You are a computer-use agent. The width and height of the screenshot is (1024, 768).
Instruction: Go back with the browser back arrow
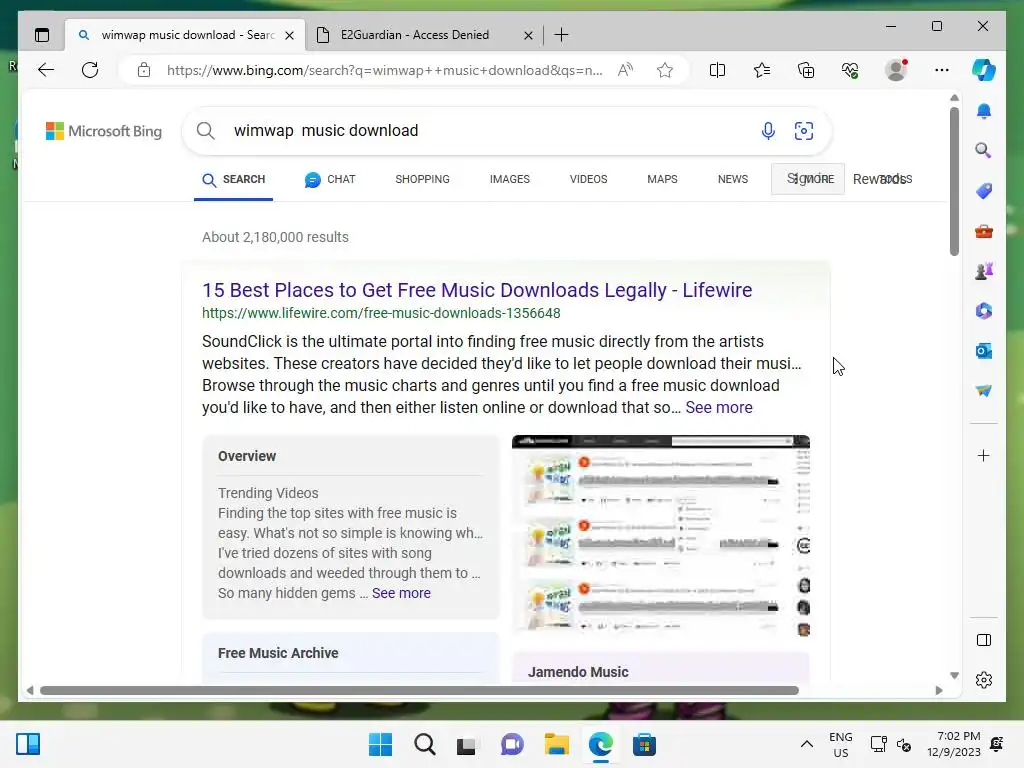click(x=46, y=70)
